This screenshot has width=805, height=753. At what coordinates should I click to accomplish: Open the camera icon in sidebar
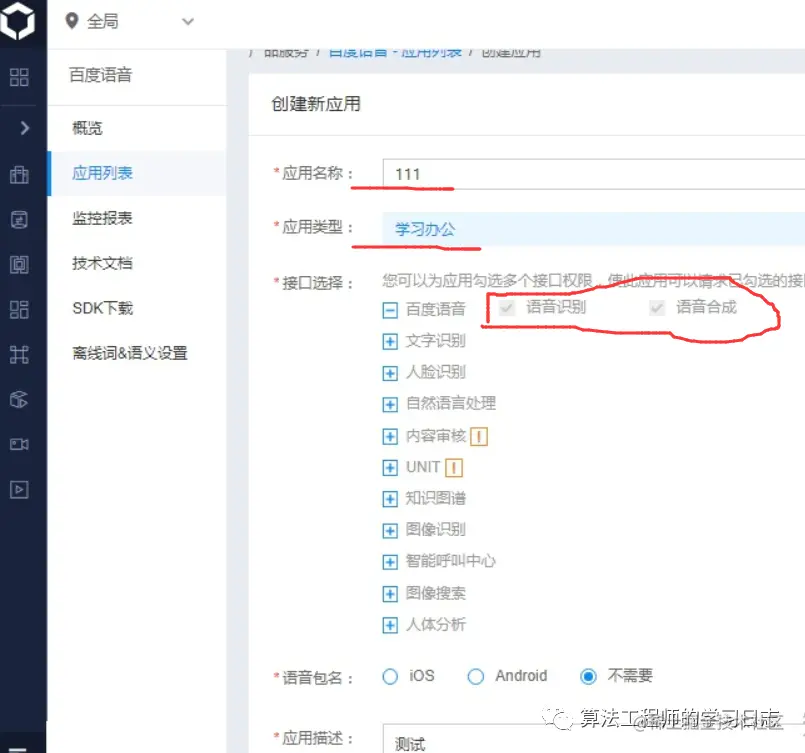point(18,444)
